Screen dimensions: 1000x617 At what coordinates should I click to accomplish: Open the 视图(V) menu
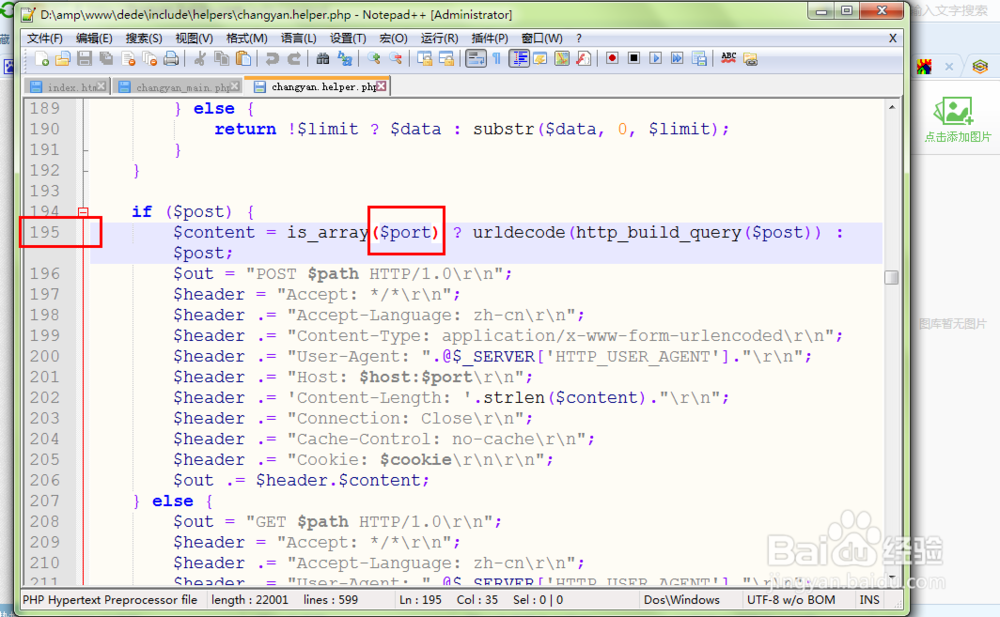(x=194, y=38)
